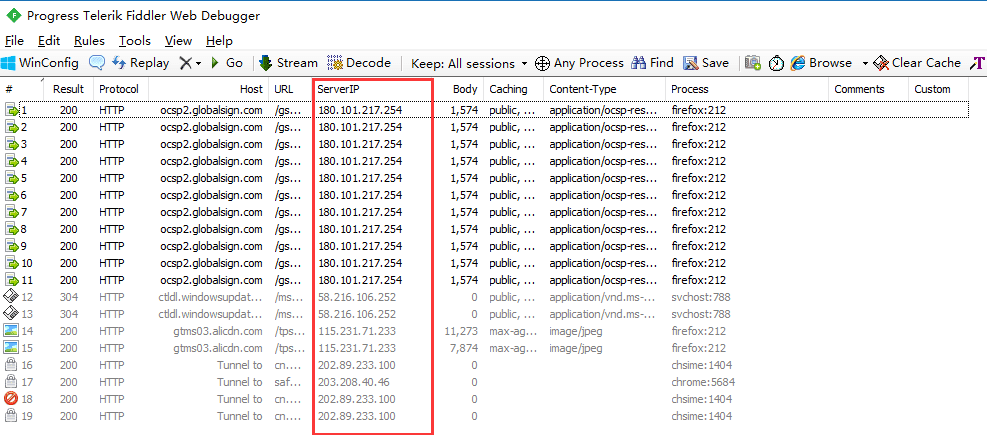Click the Custom column header
Viewport: 987px width, 435px height.
coord(939,89)
